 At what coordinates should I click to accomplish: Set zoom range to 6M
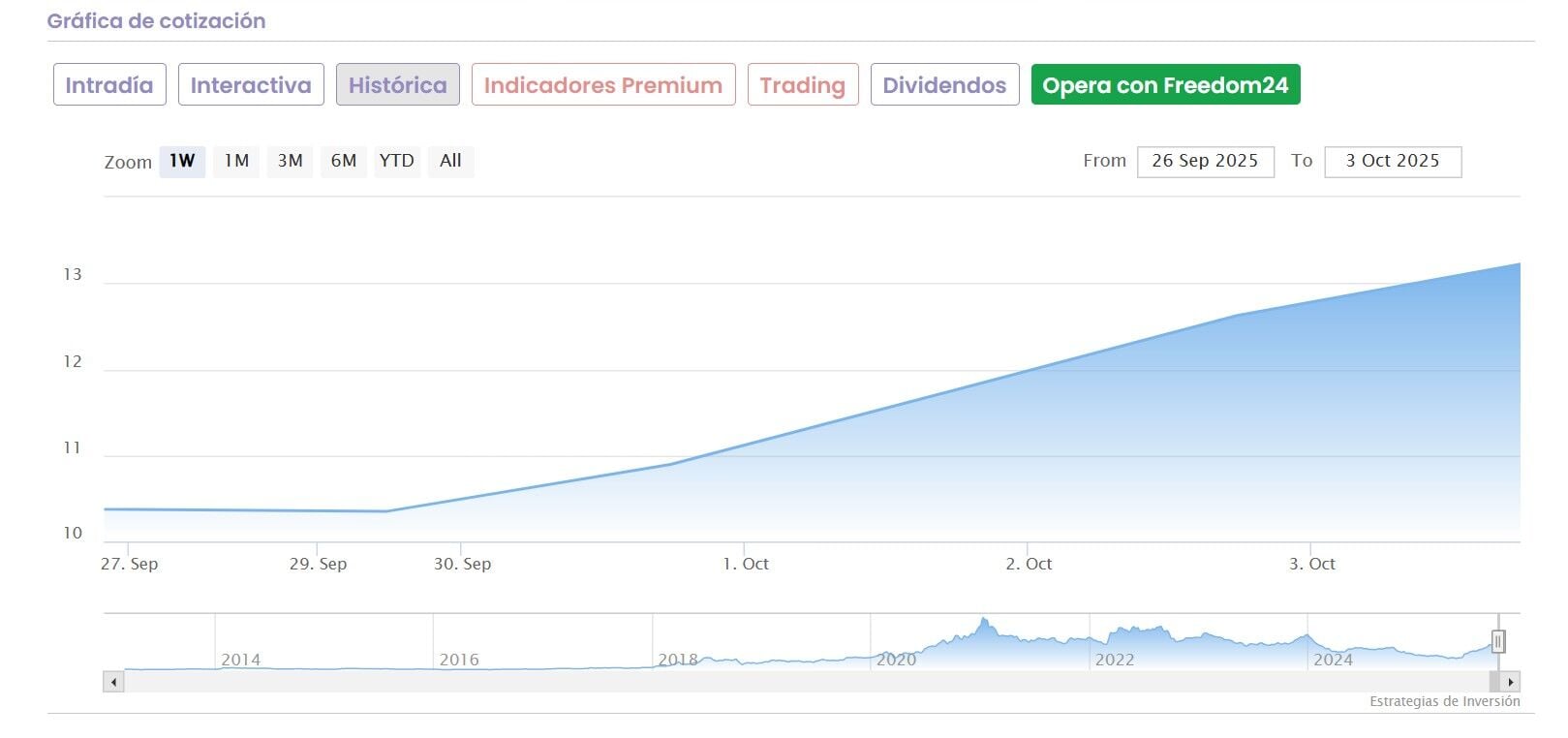343,161
